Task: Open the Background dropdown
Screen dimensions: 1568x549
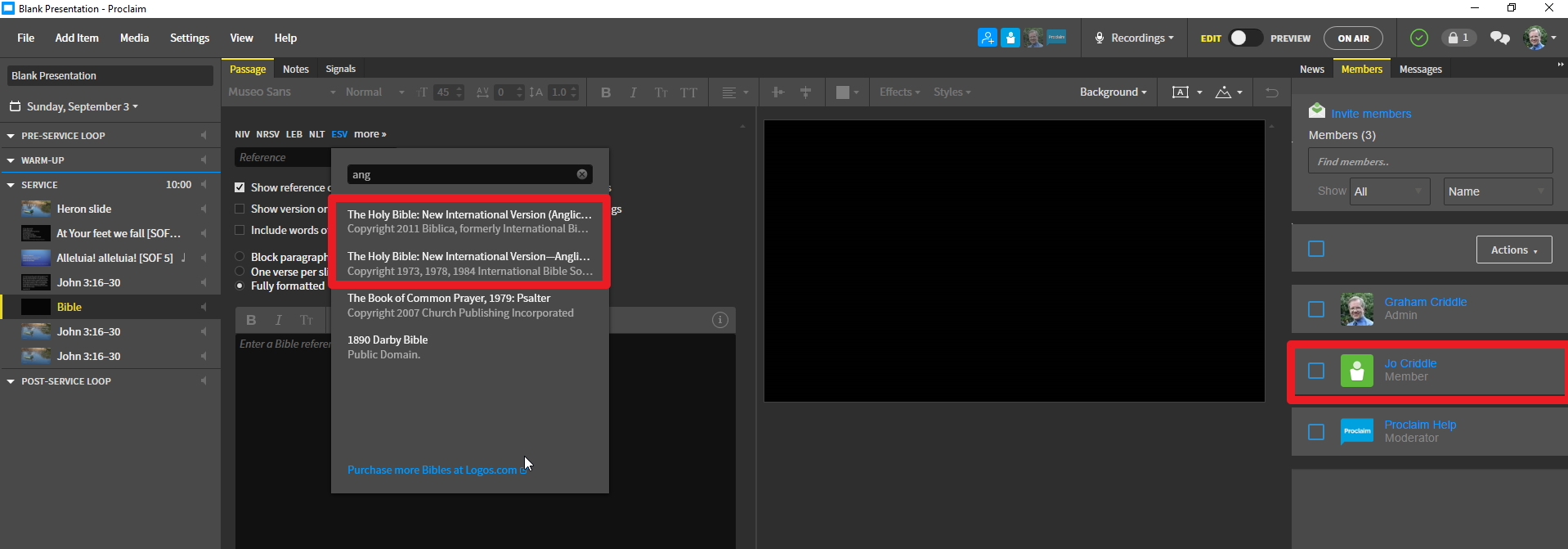Action: pos(1113,92)
